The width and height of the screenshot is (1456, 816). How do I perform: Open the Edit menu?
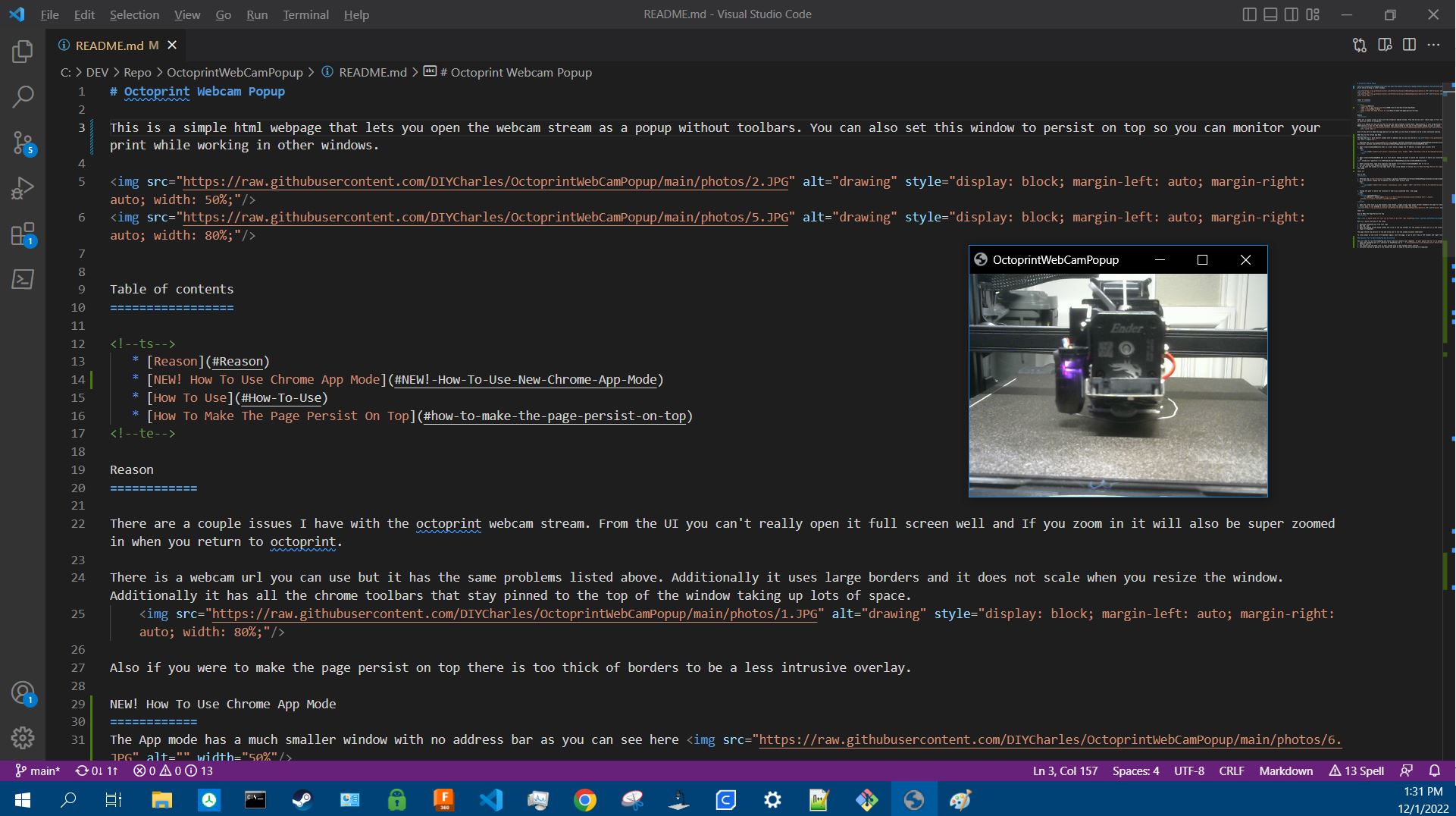coord(84,14)
